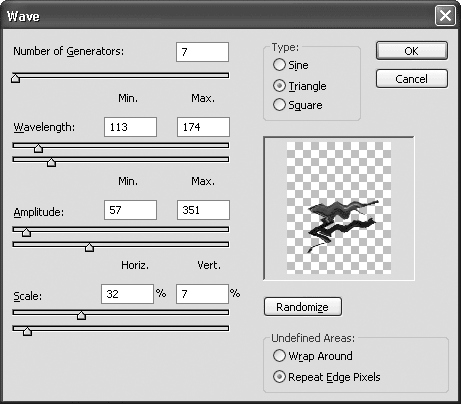The width and height of the screenshot is (461, 404).
Task: Click the Amplitude maximum slider handle
Action: [x=89, y=248]
